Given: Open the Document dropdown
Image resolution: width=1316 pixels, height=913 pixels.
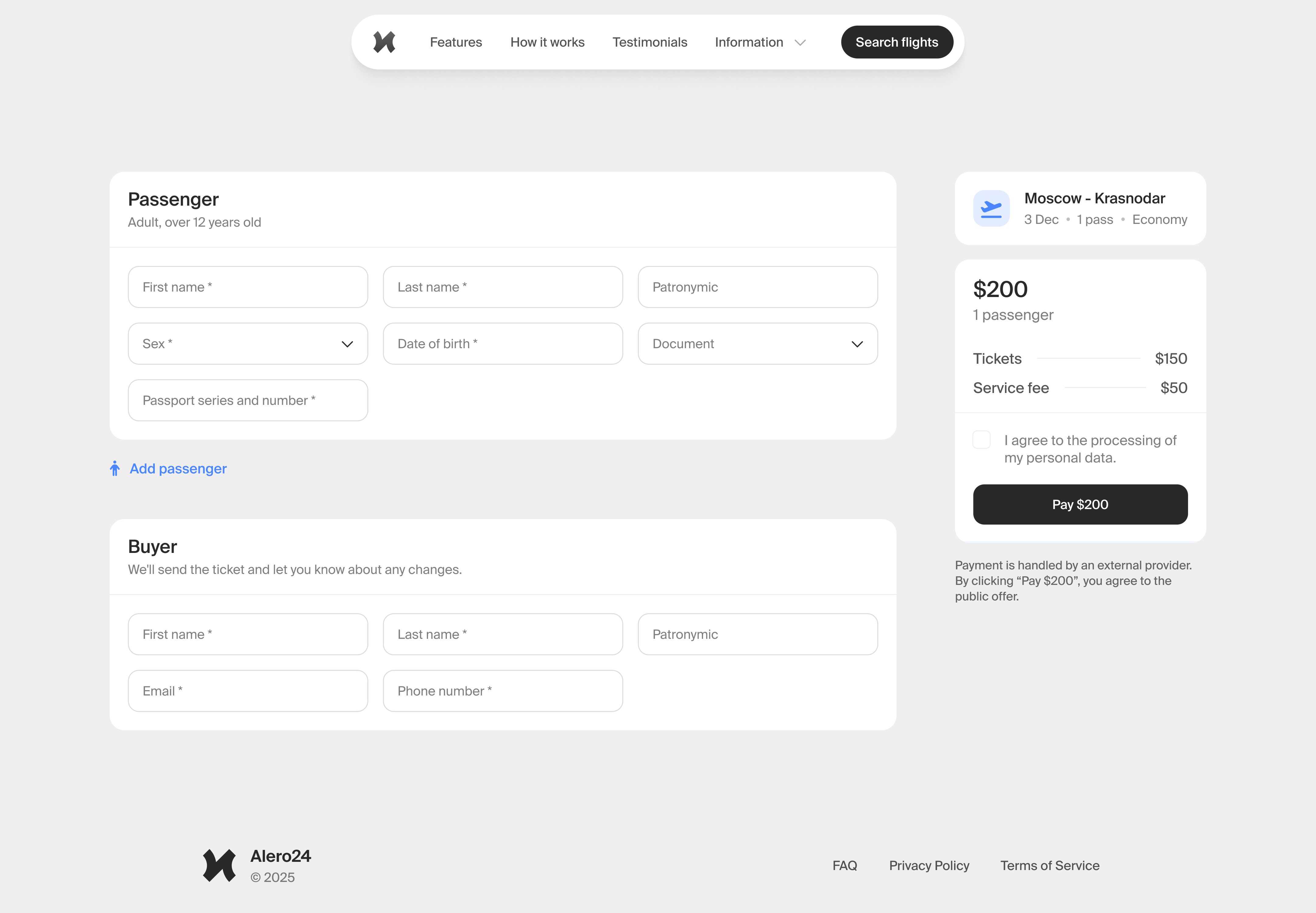Looking at the screenshot, I should click(x=758, y=344).
